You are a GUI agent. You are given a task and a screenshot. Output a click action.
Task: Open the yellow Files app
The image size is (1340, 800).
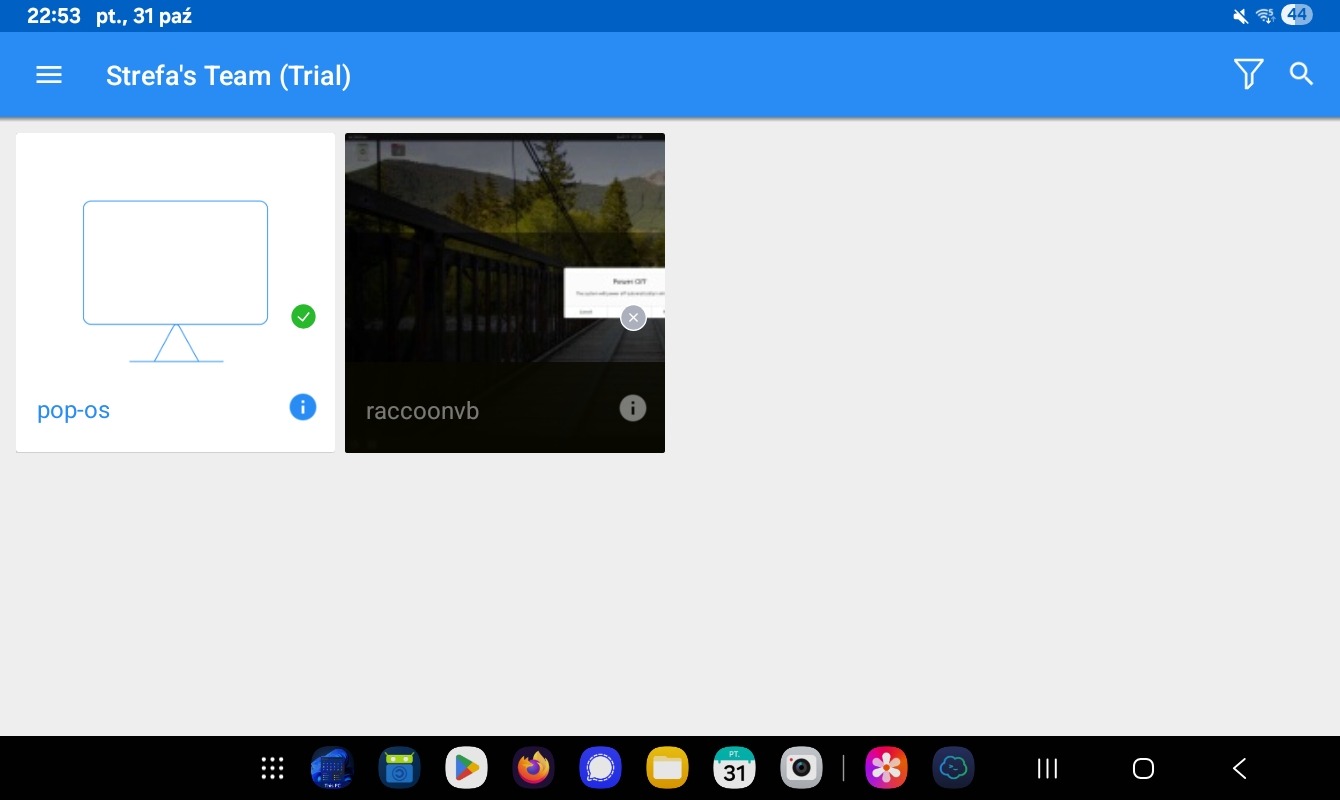coord(667,768)
